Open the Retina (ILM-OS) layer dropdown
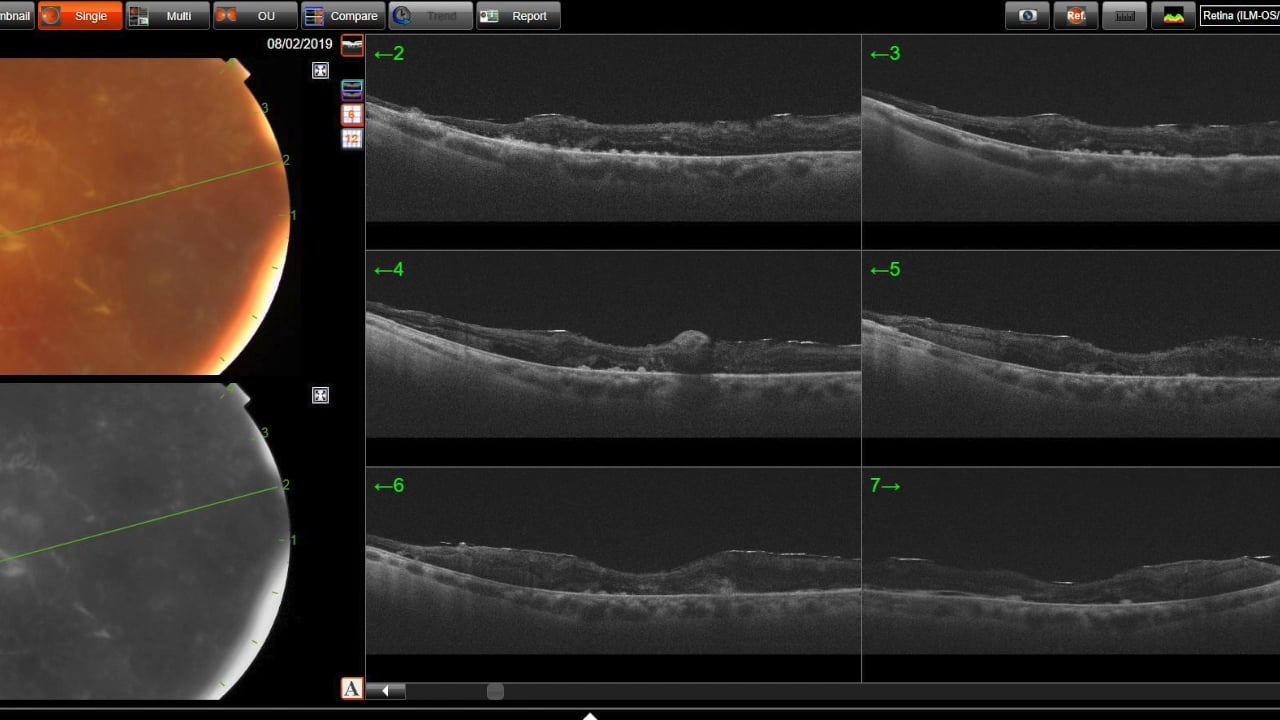Screen dimensions: 1280x720 (x=1240, y=16)
